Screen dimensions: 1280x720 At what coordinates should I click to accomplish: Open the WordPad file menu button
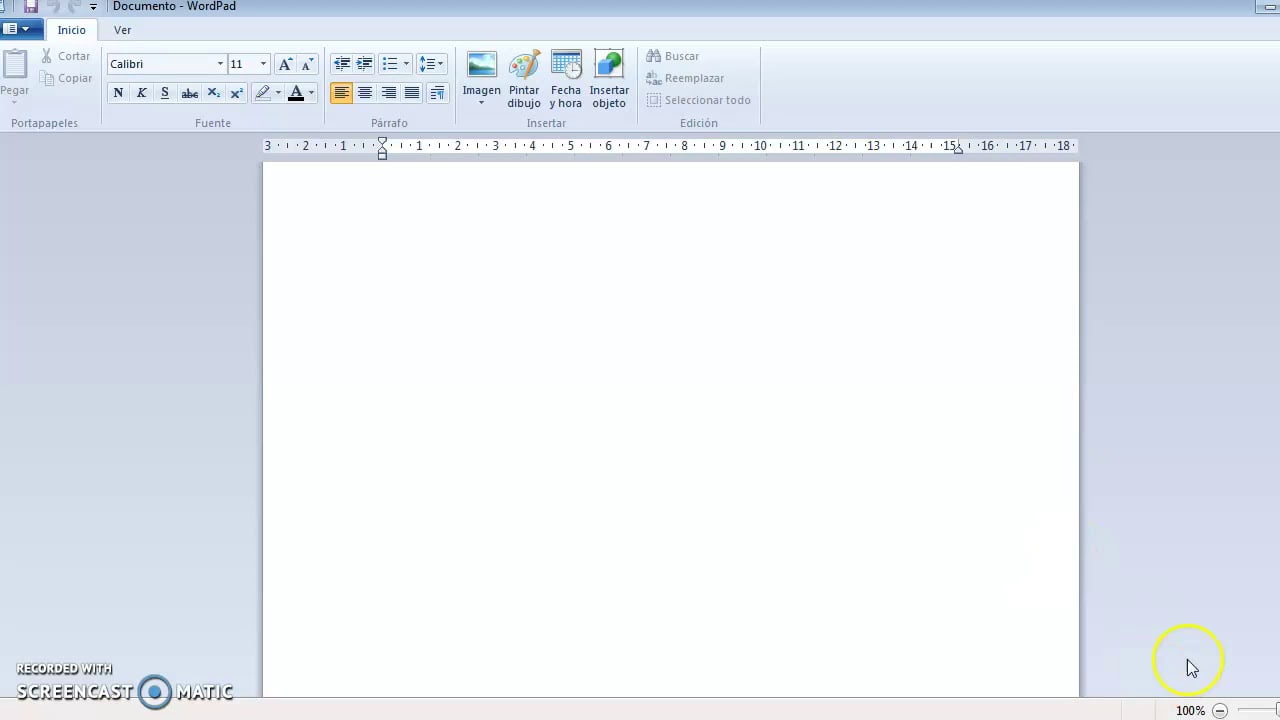click(x=21, y=29)
